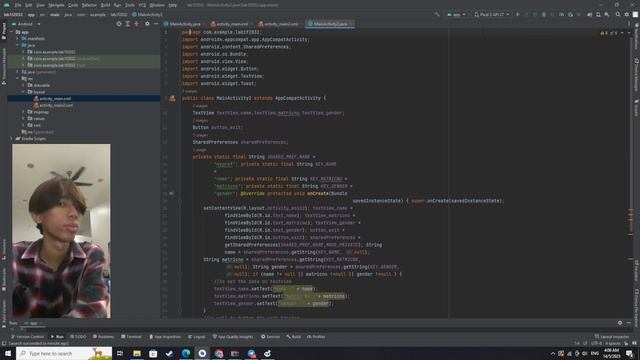Open Logcat tool window
Screen dimensions: 640x360
pos(197,337)
